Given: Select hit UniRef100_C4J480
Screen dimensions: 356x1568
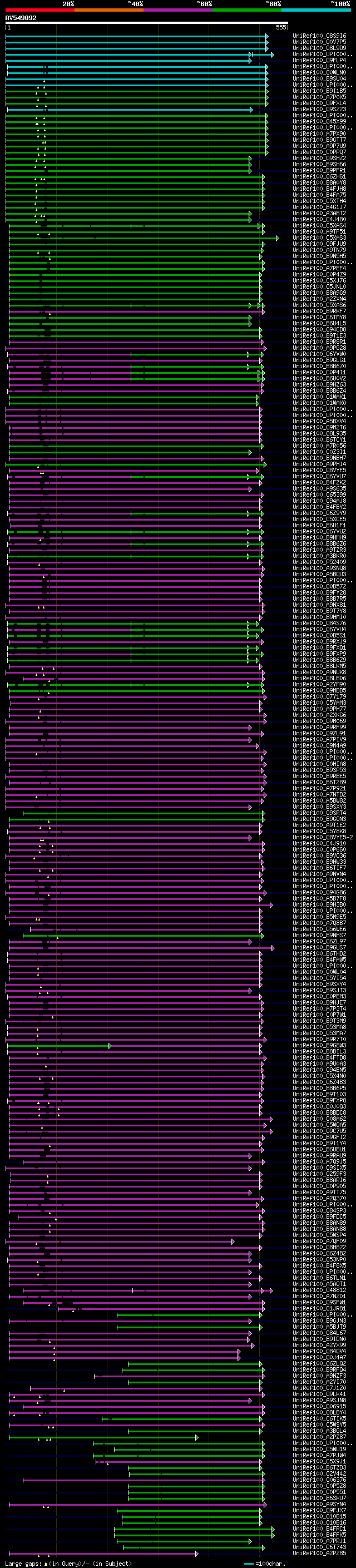Looking at the screenshot, I should click(x=319, y=219).
